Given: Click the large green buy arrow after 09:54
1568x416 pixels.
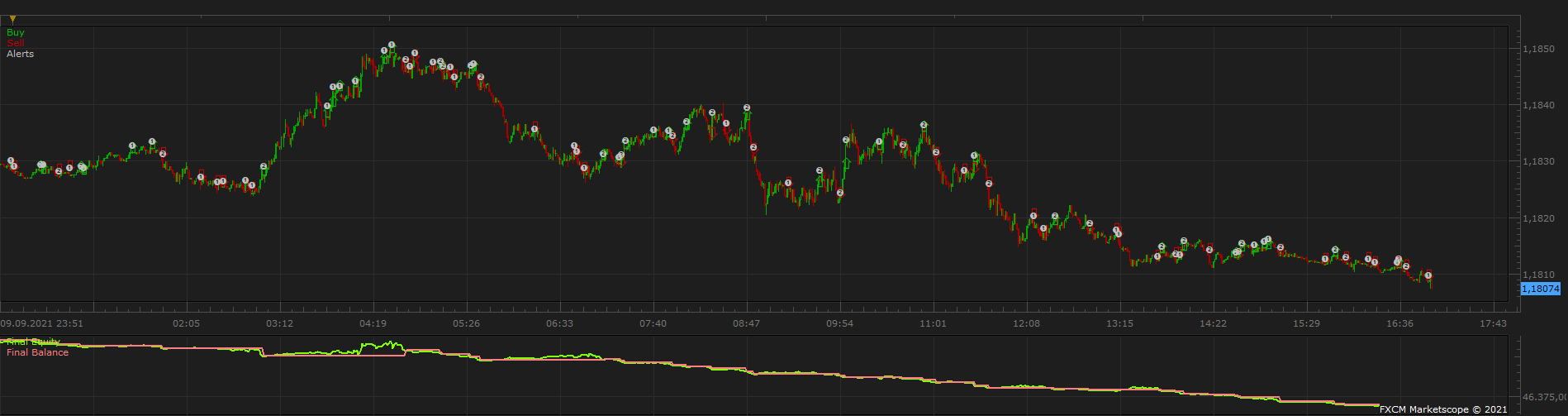Looking at the screenshot, I should tap(845, 163).
